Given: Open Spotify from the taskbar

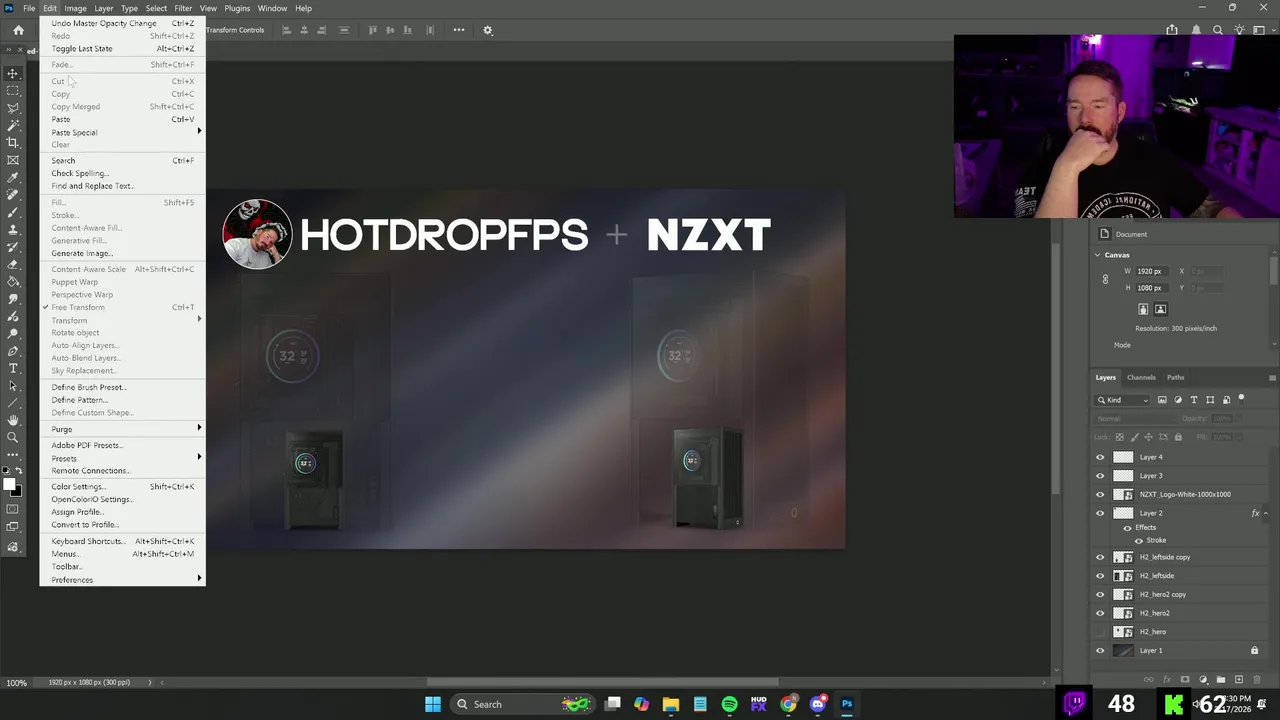Looking at the screenshot, I should pyautogui.click(x=729, y=704).
